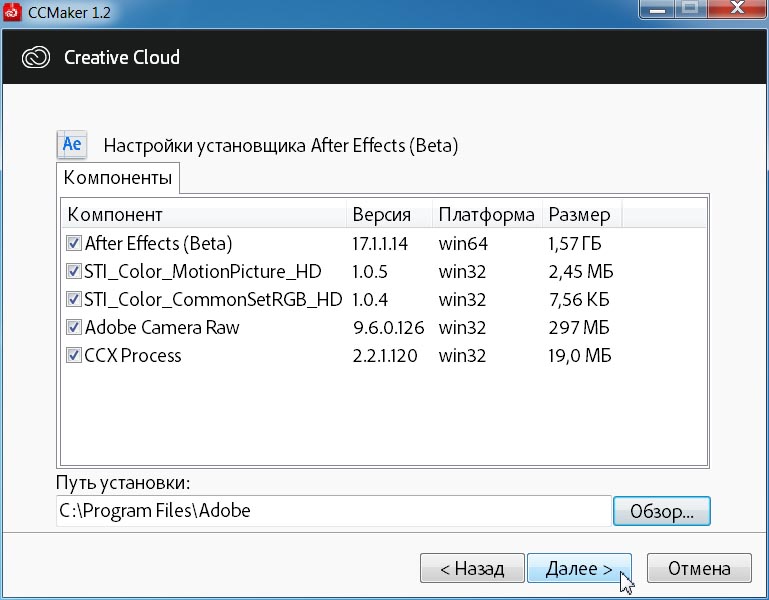Disable the Adobe Camera Raw component

pos(74,327)
